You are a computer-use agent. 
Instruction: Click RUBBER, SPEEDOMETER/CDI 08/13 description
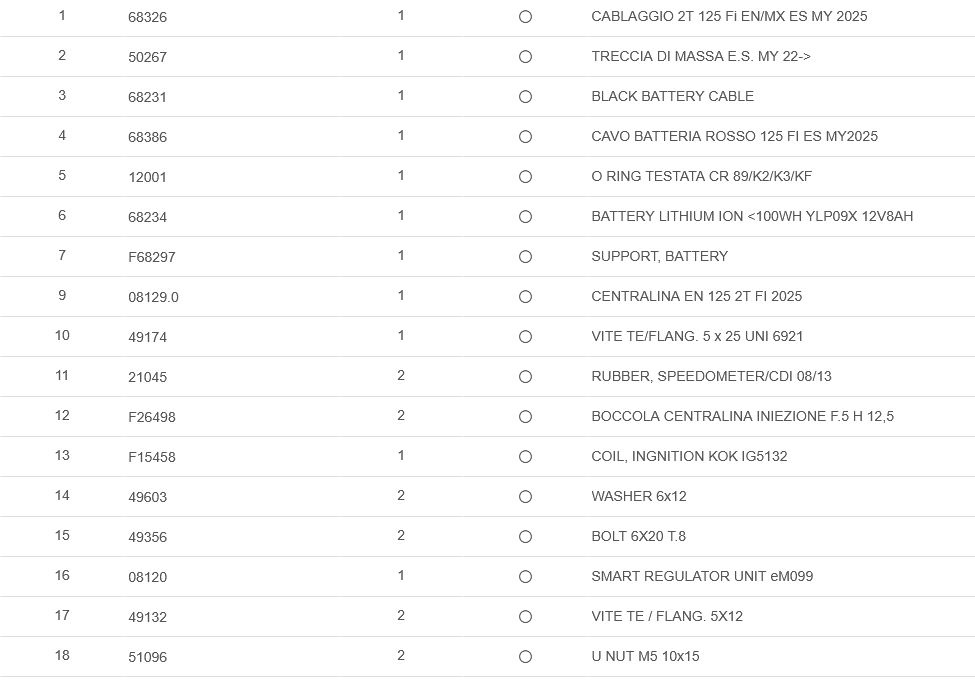711,376
